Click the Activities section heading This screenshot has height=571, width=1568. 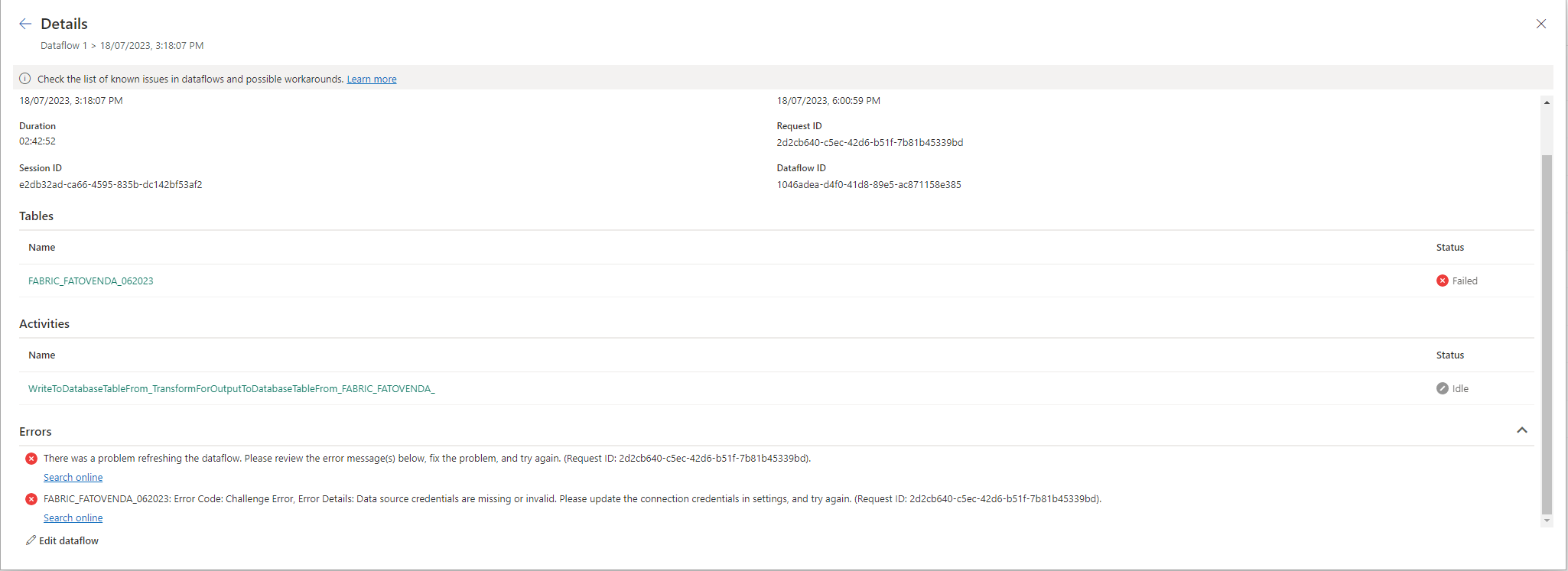[44, 324]
